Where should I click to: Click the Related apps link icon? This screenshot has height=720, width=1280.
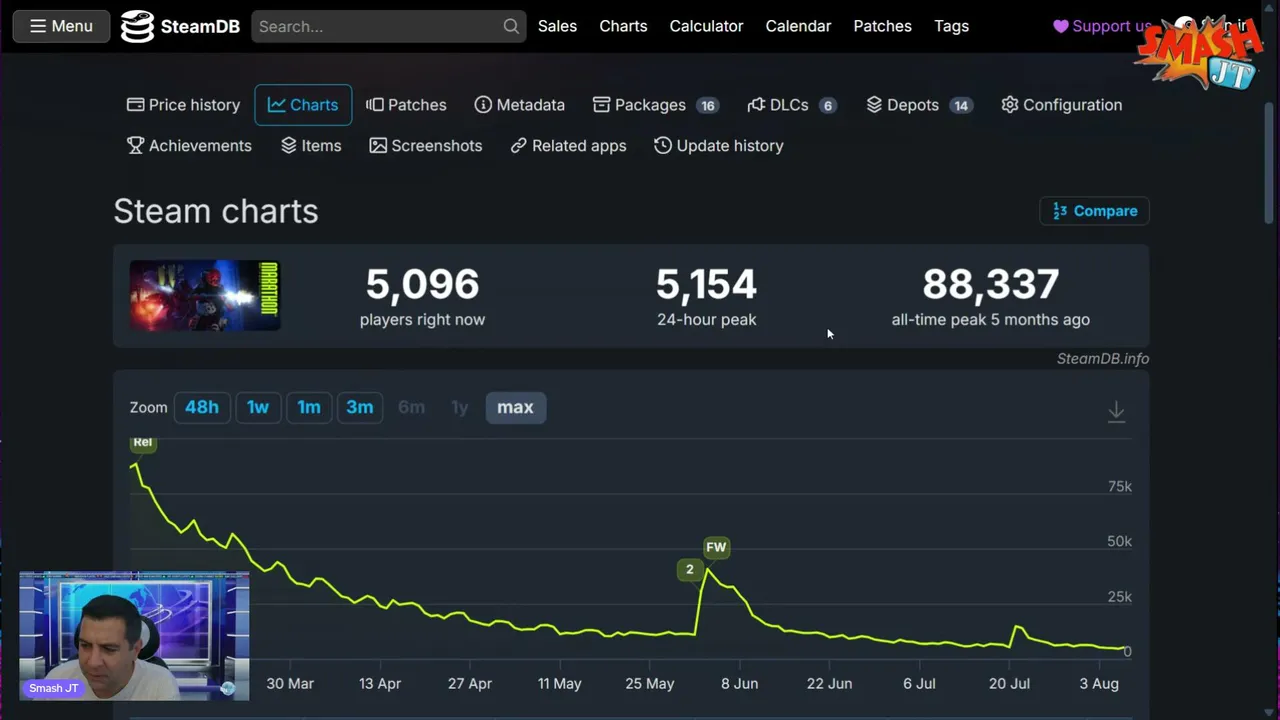(x=518, y=146)
